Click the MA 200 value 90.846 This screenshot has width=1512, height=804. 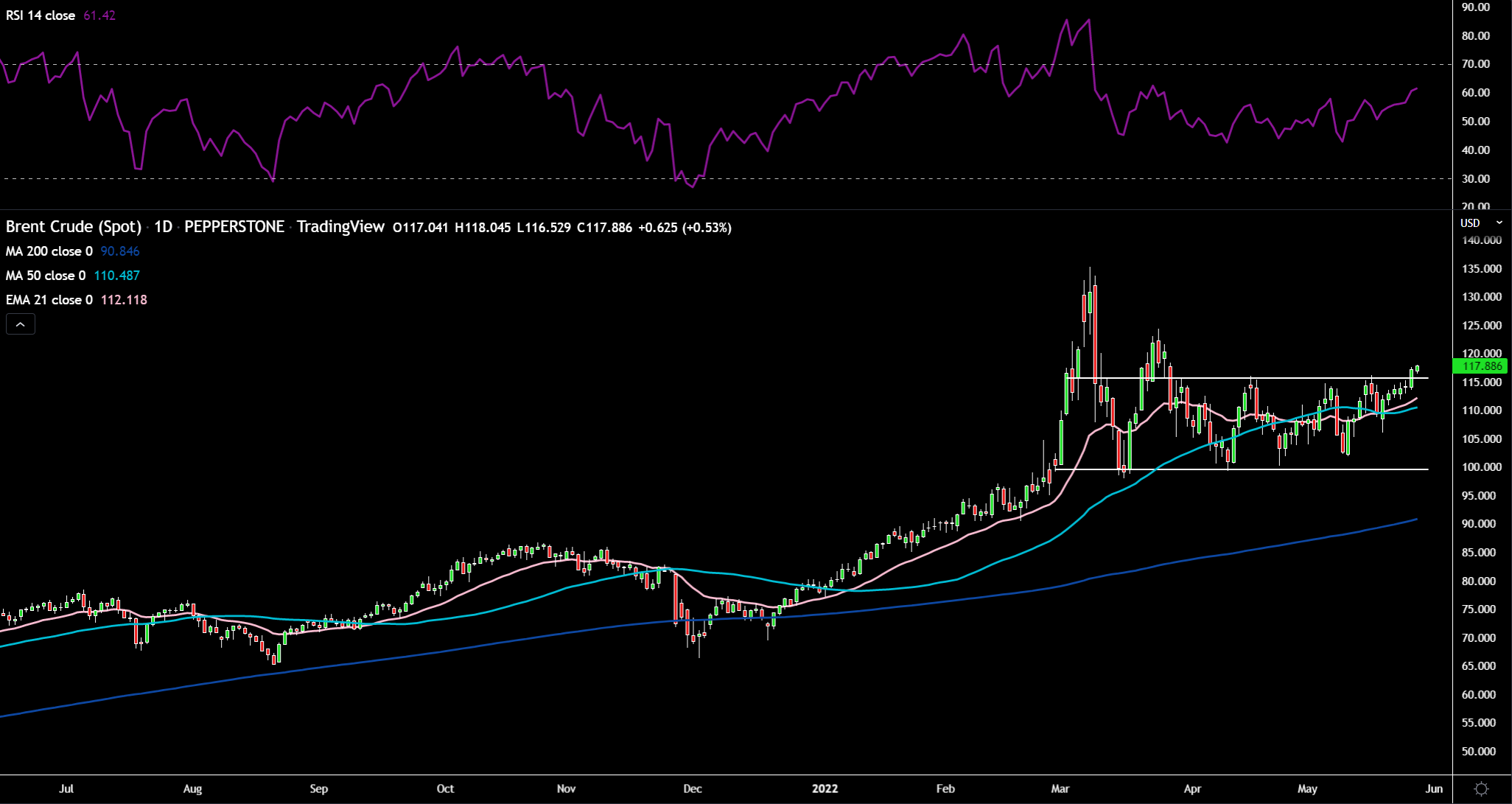pyautogui.click(x=120, y=251)
